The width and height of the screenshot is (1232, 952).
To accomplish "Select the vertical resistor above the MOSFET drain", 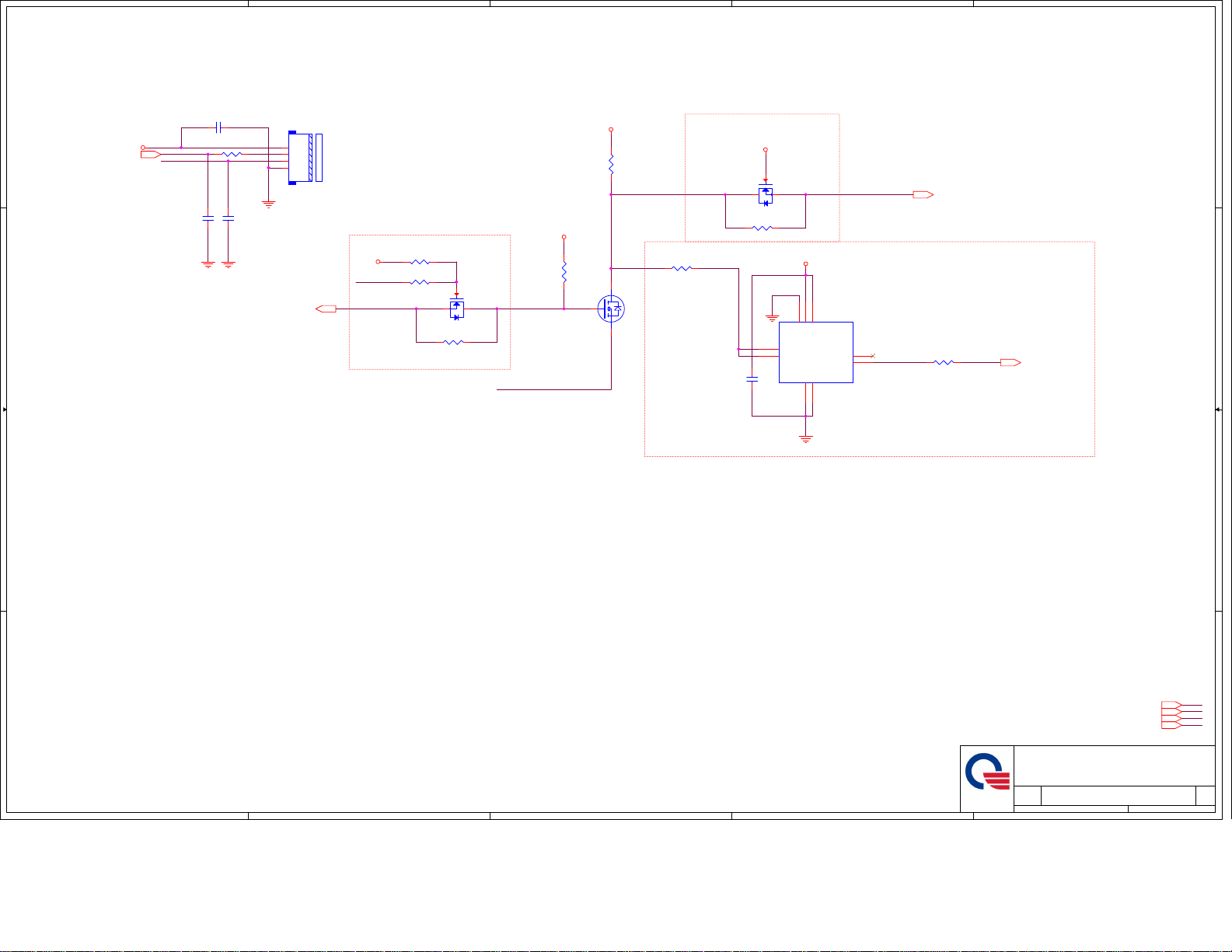I will (x=611, y=165).
